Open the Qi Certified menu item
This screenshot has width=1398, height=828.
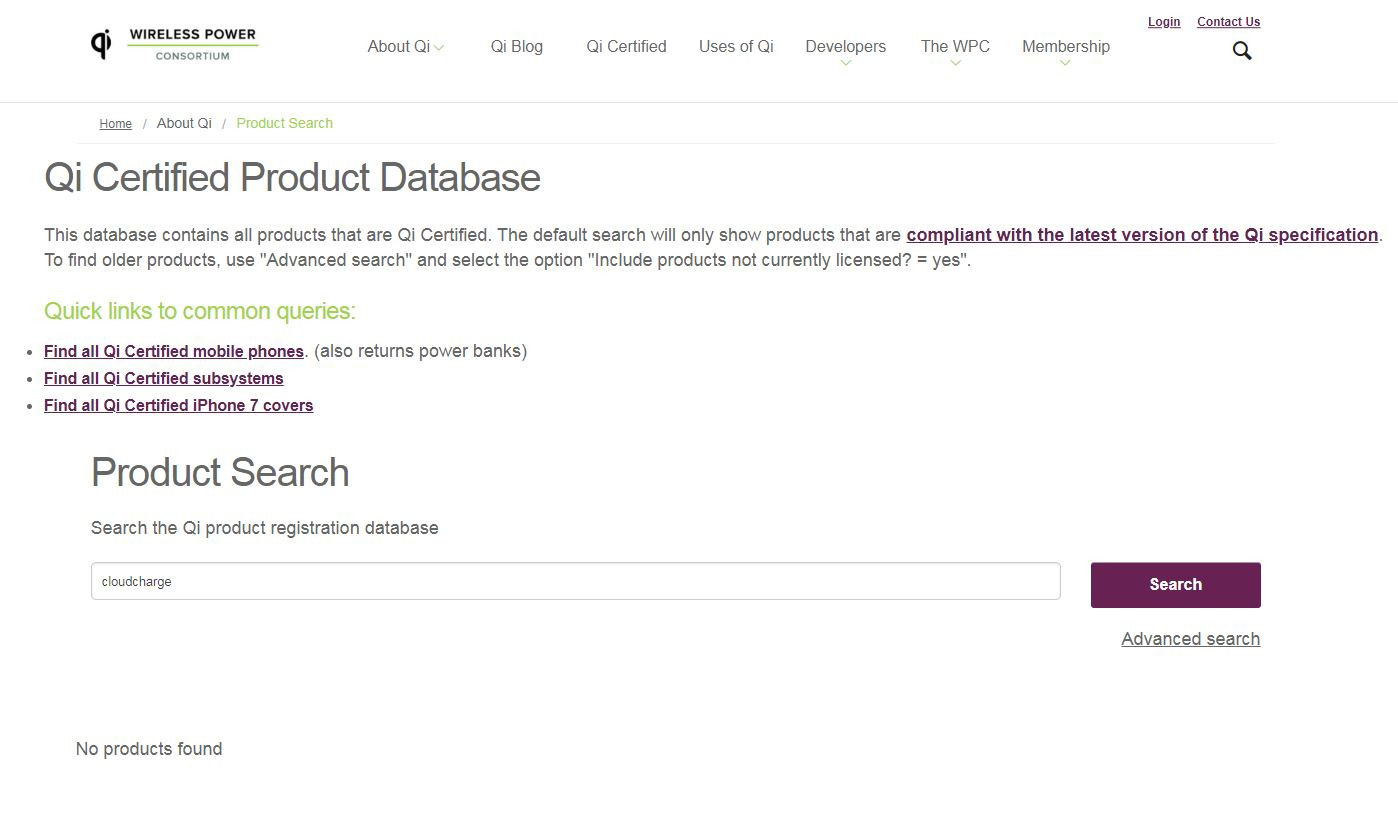tap(626, 46)
